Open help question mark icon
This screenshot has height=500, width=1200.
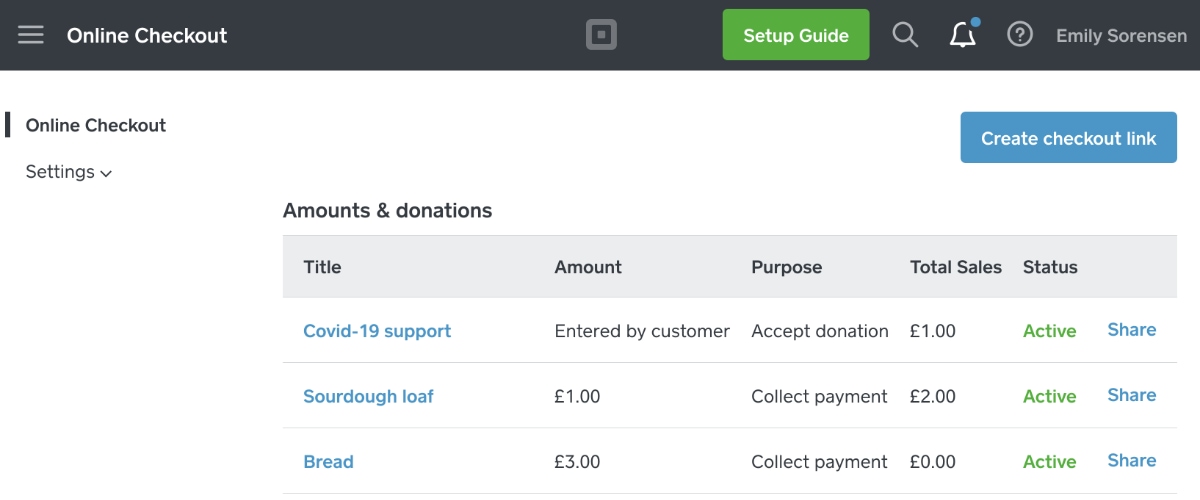coord(1020,35)
